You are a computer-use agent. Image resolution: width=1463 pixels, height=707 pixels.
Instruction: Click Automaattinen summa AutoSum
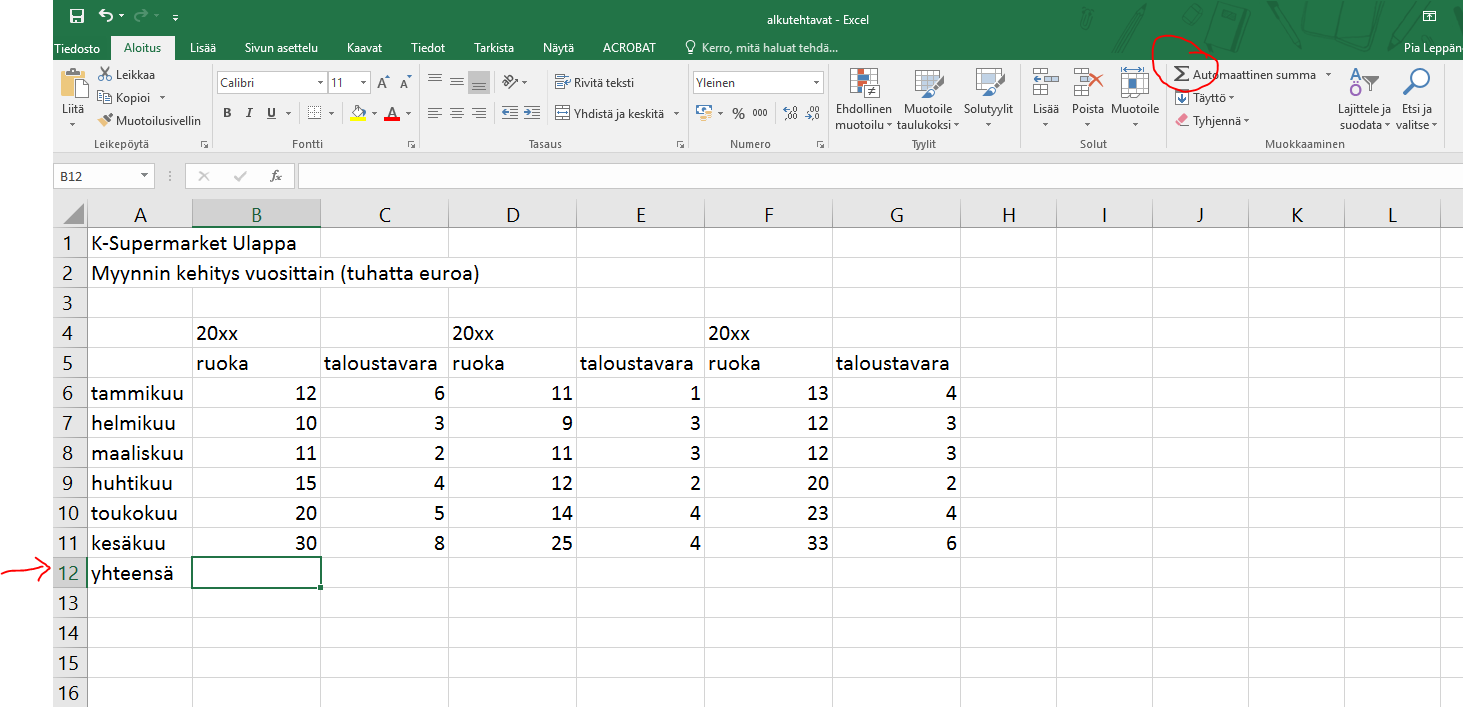pyautogui.click(x=1244, y=75)
